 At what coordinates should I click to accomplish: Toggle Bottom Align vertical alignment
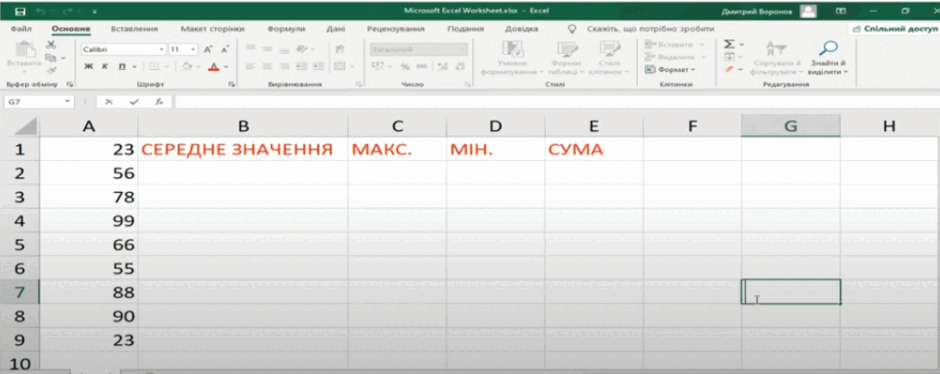click(284, 50)
